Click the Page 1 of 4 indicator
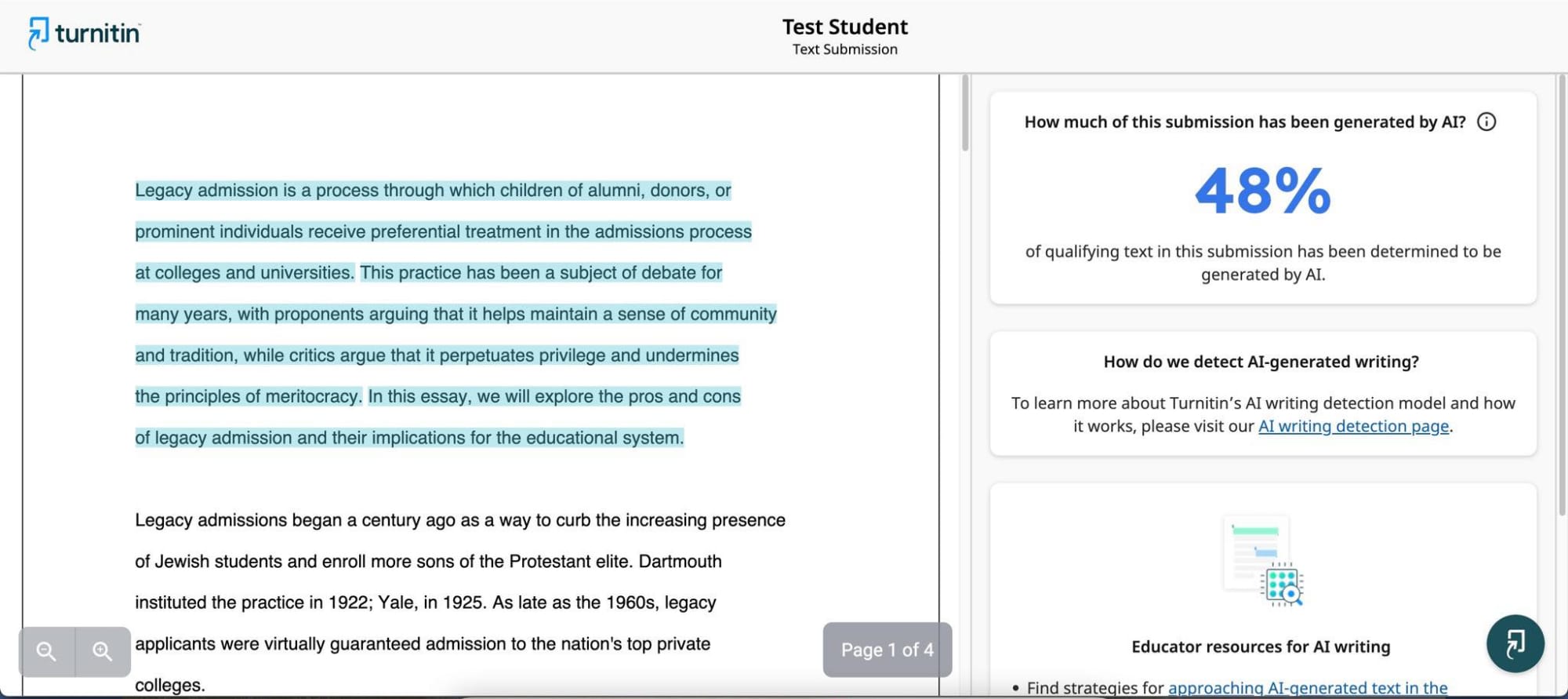This screenshot has width=1568, height=699. pyautogui.click(x=887, y=650)
